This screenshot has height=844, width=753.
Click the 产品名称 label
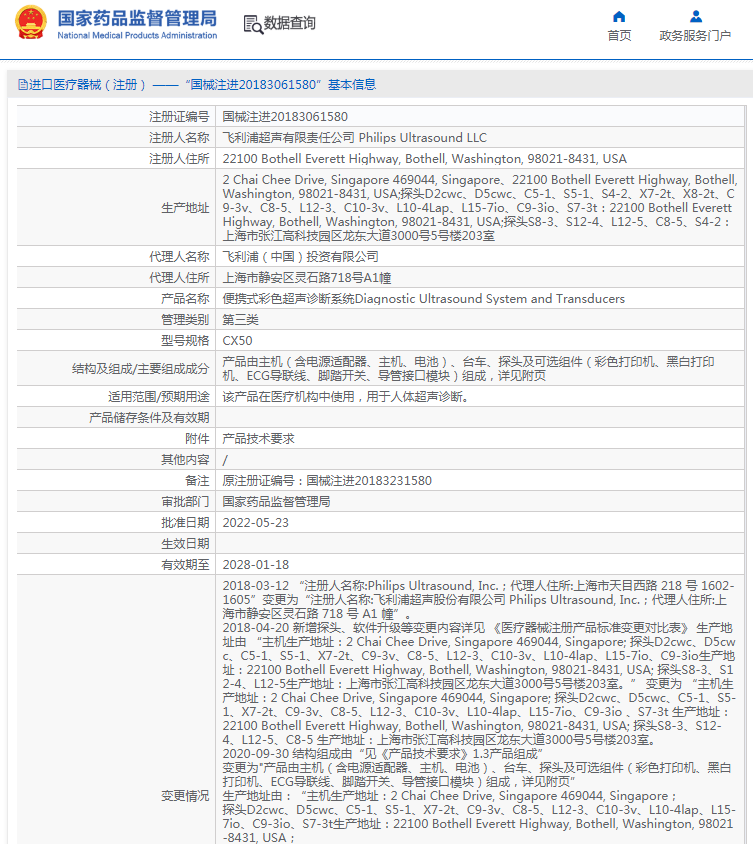coord(185,299)
